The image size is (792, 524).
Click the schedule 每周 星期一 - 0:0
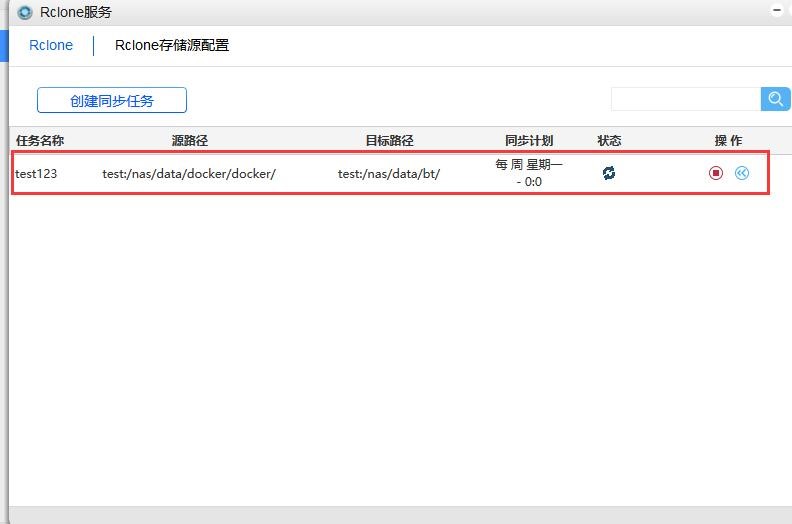[529, 173]
